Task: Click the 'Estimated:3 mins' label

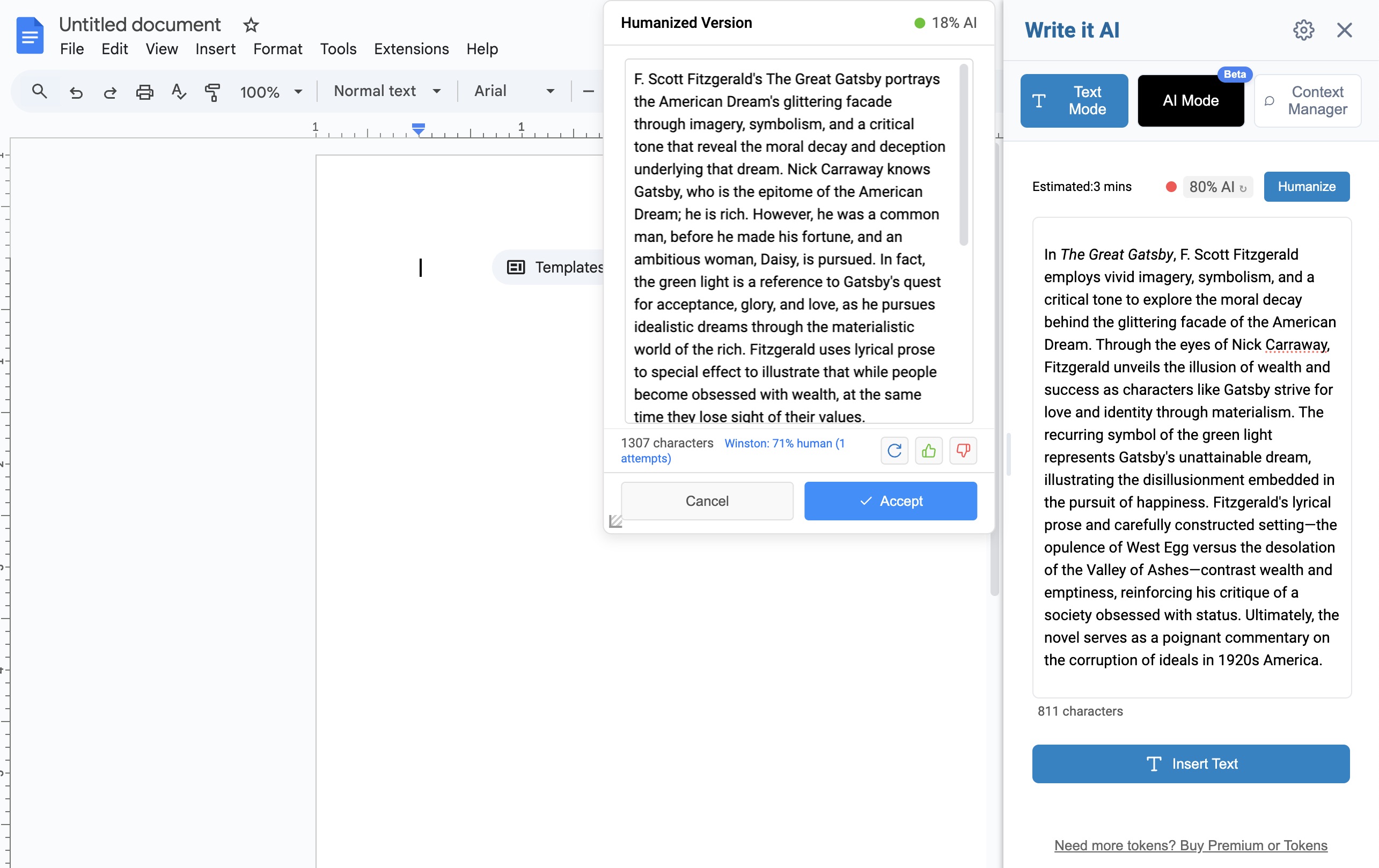Action: (1082, 187)
